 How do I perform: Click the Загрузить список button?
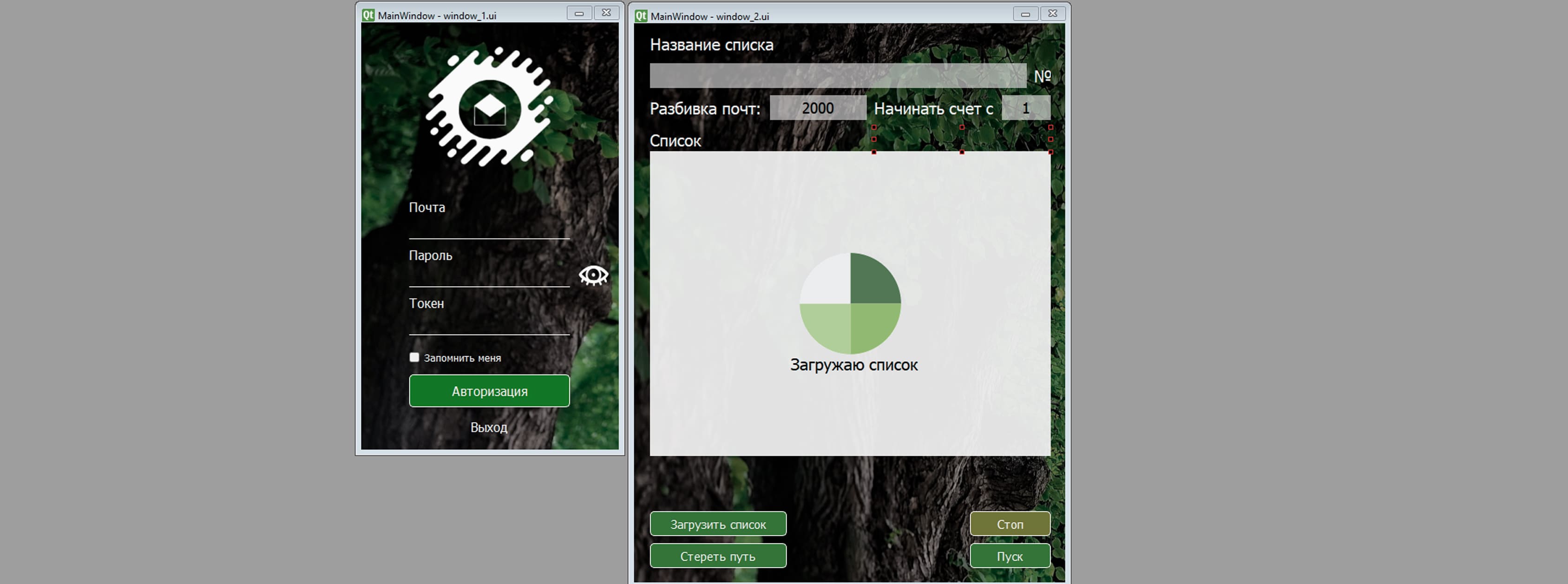718,524
